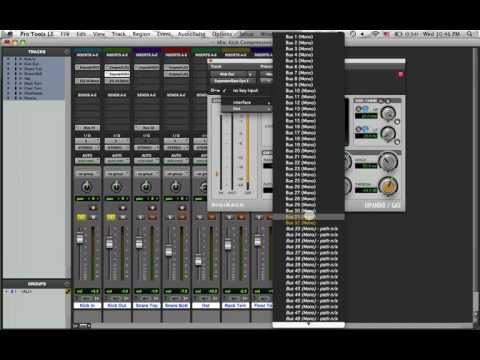Image resolution: width=480 pixels, height=360 pixels.
Task: Click the top side-chain filter knob in plug-in
Action: [x=388, y=114]
